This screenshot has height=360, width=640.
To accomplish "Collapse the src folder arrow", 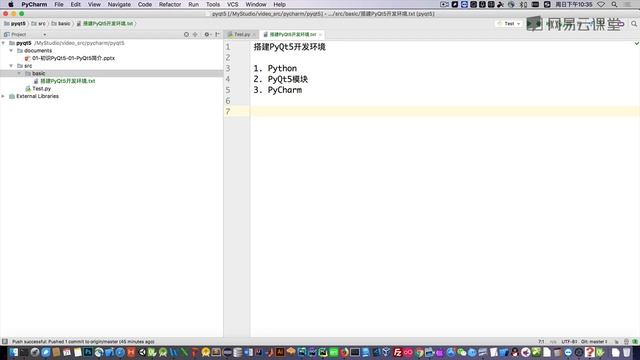I will (x=11, y=66).
